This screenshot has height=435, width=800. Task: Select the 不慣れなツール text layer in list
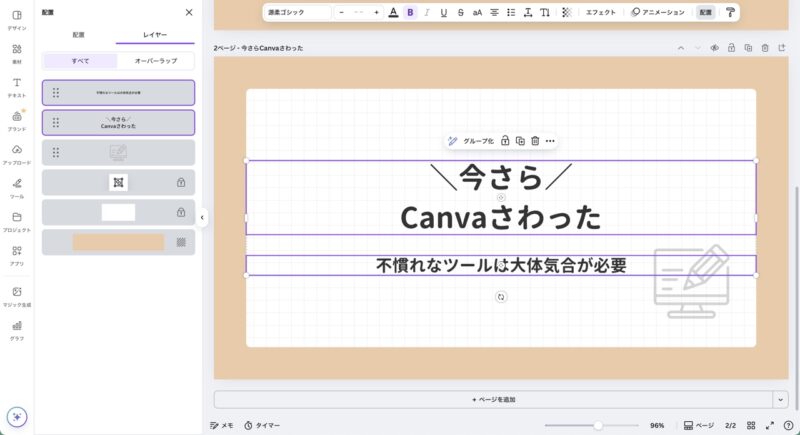pos(118,93)
